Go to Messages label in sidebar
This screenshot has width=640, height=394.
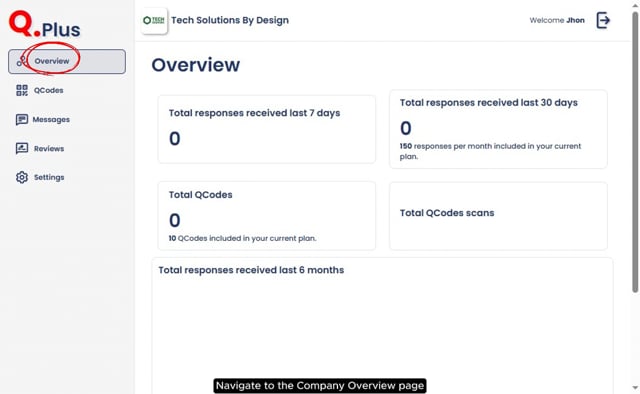(51, 120)
